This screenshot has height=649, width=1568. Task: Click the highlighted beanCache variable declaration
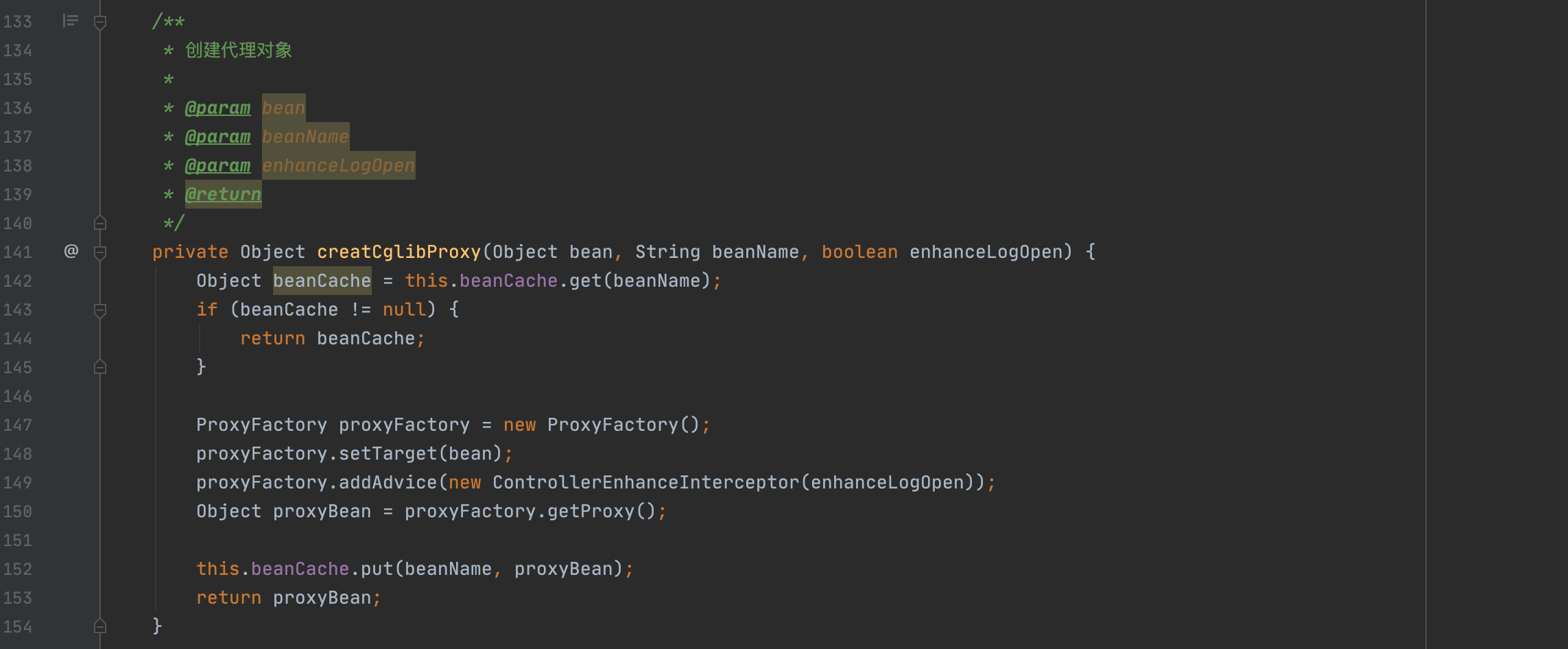(x=322, y=281)
